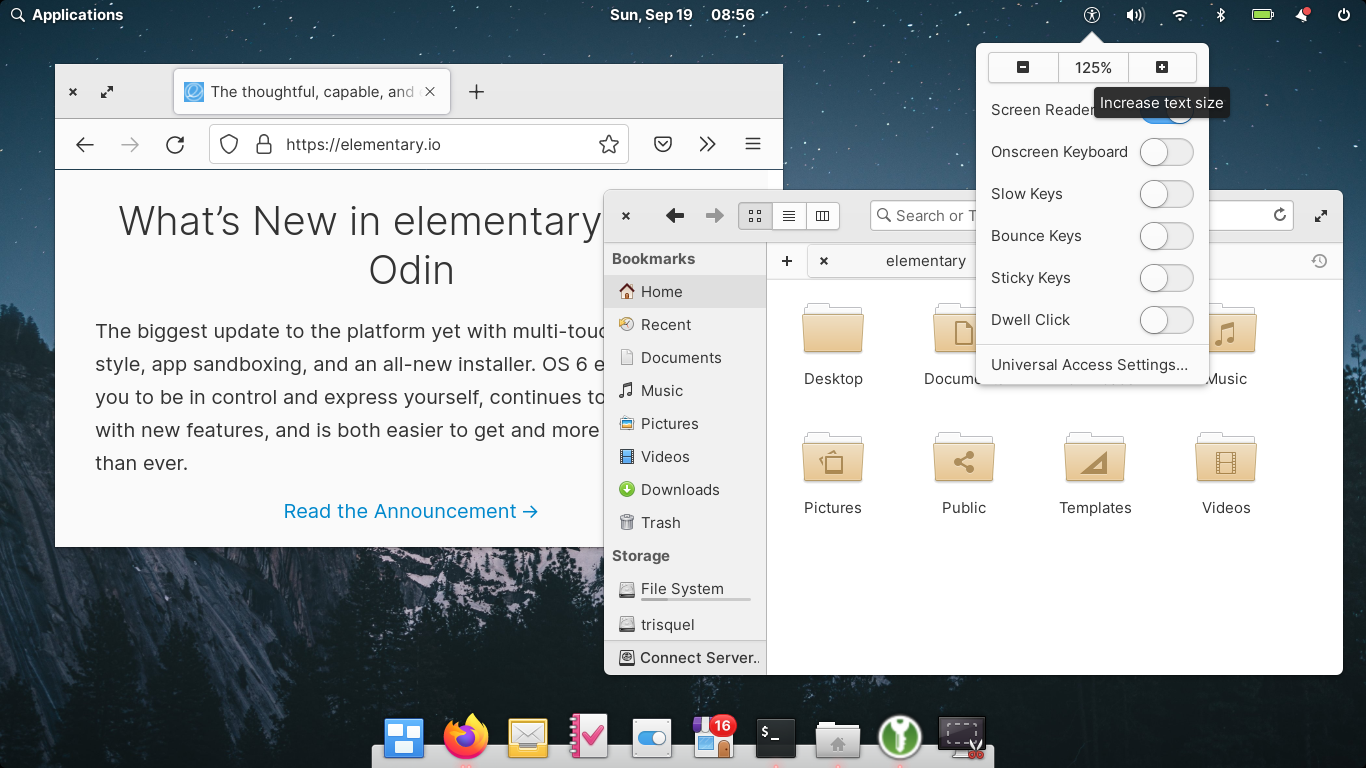Go forward in the Files window
The height and width of the screenshot is (768, 1366).
point(714,215)
